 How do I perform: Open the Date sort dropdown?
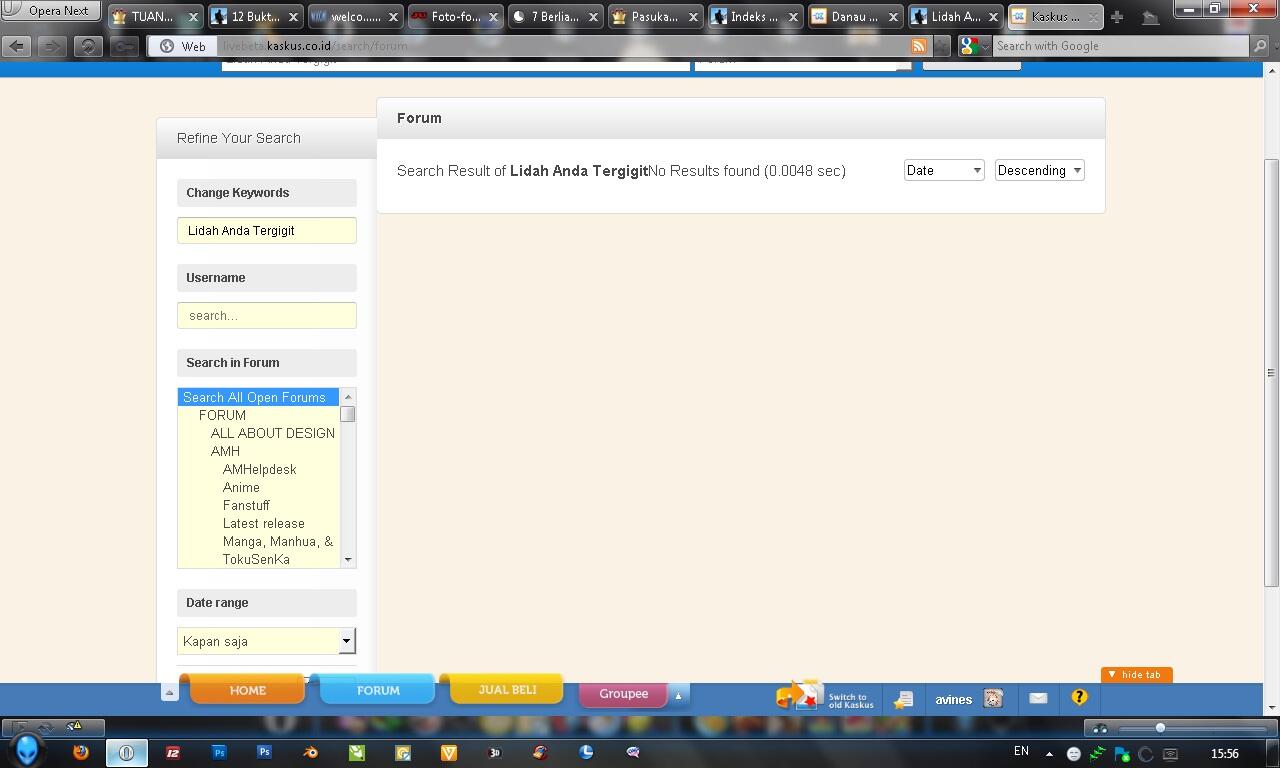click(x=944, y=170)
